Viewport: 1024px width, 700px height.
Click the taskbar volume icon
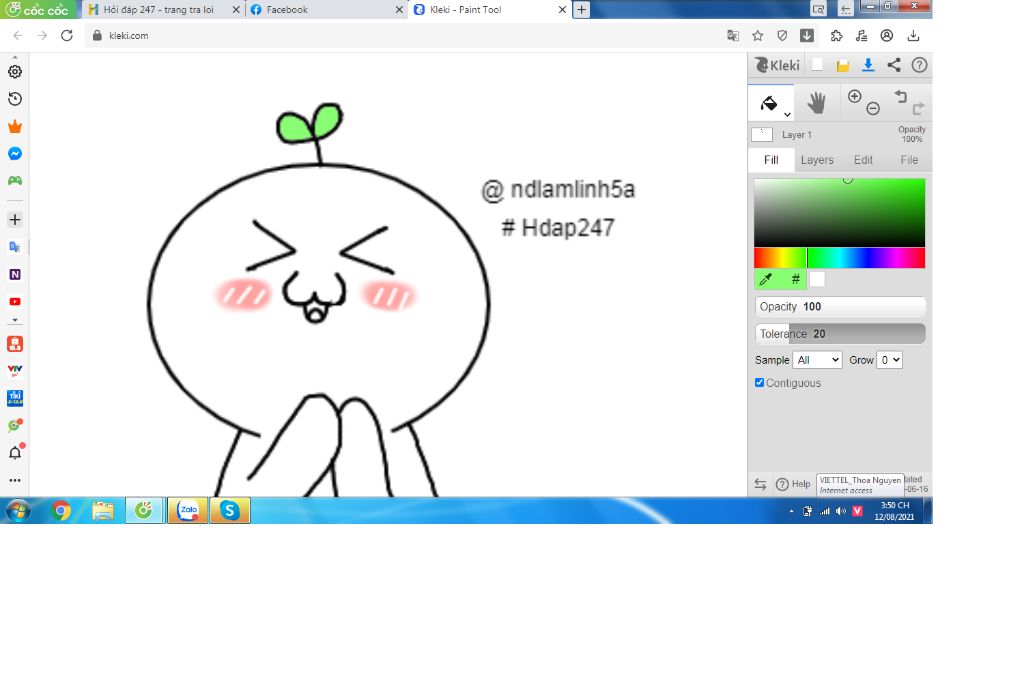pos(840,511)
